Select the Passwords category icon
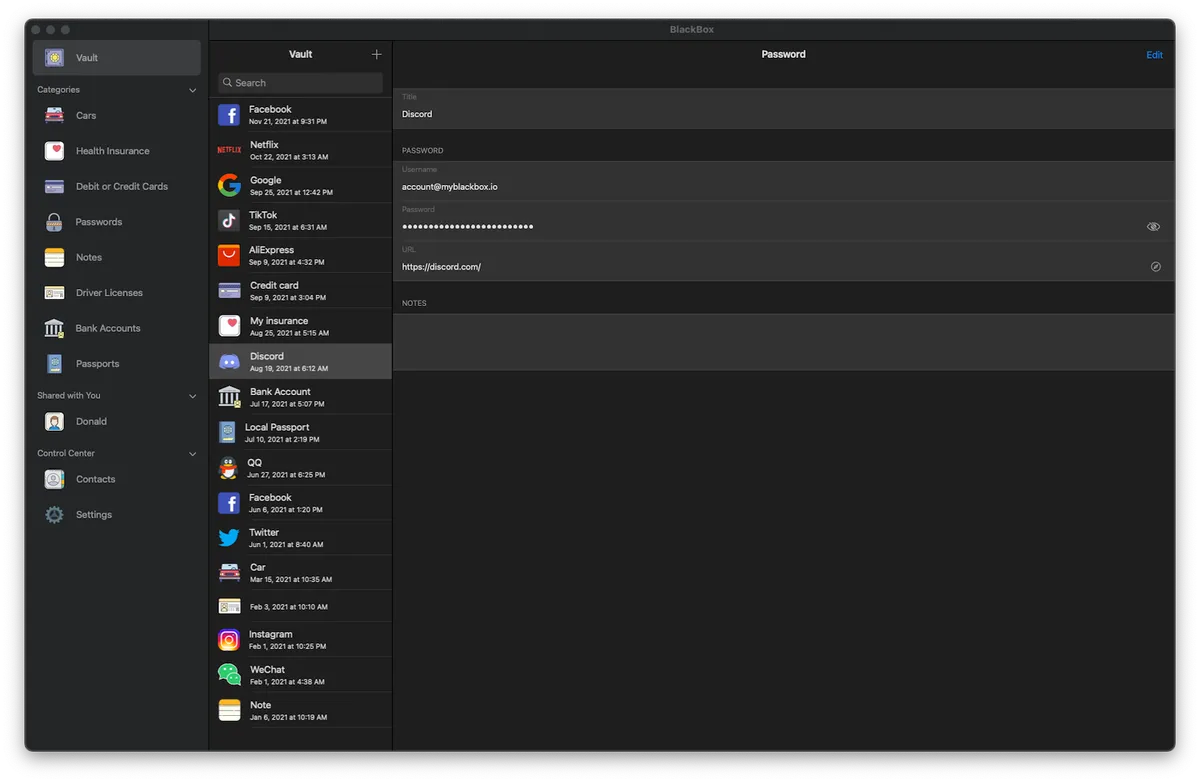1200x782 pixels. click(x=53, y=221)
